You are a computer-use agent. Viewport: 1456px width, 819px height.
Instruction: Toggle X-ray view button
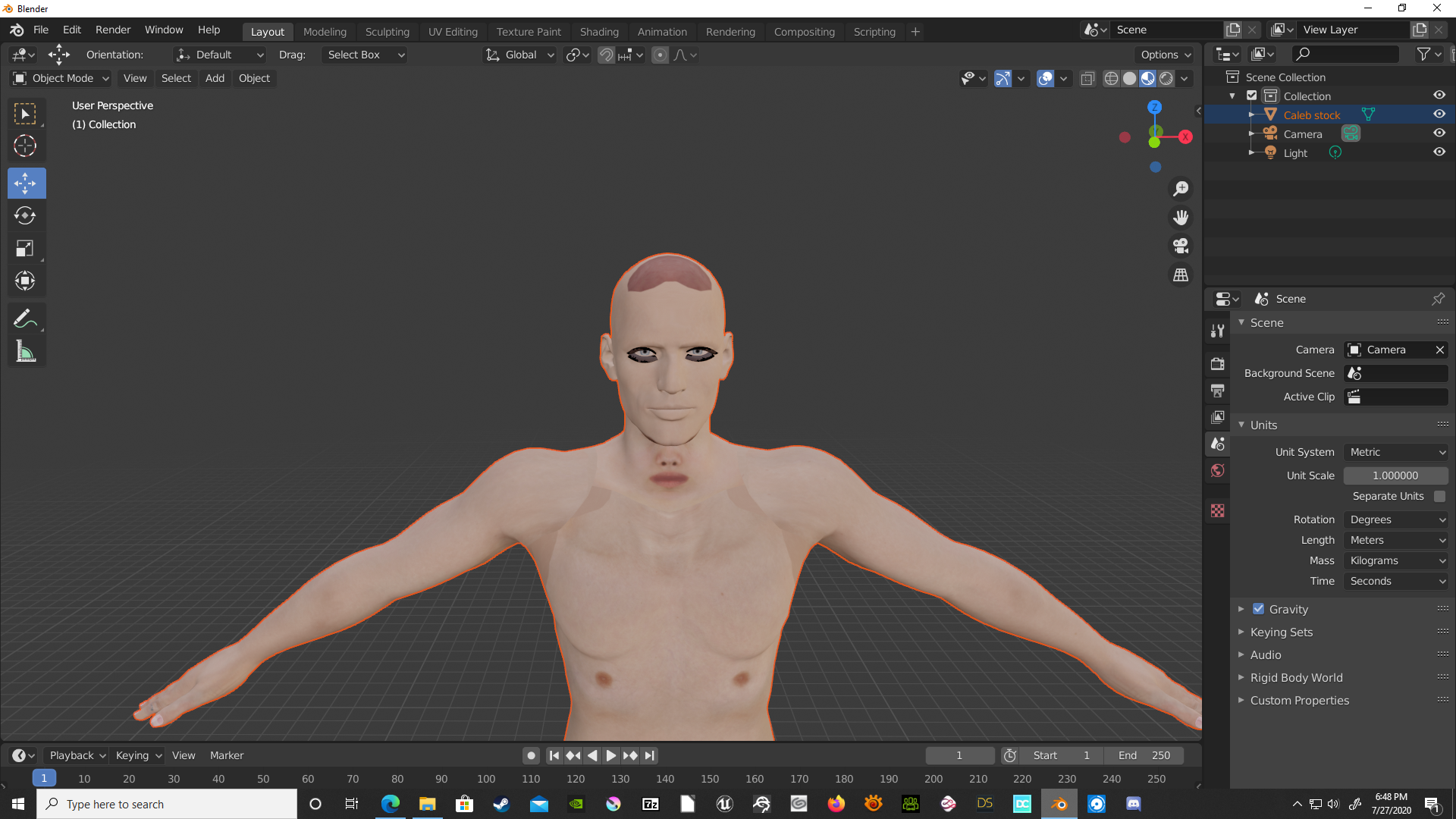pyautogui.click(x=1087, y=78)
